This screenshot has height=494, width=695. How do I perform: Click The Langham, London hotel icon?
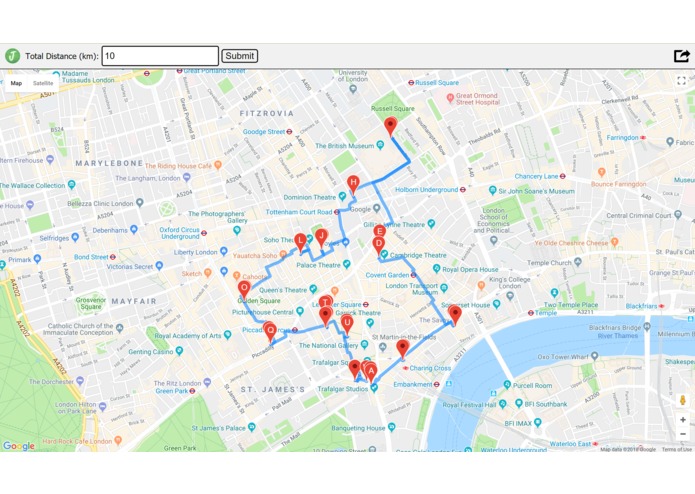click(187, 177)
